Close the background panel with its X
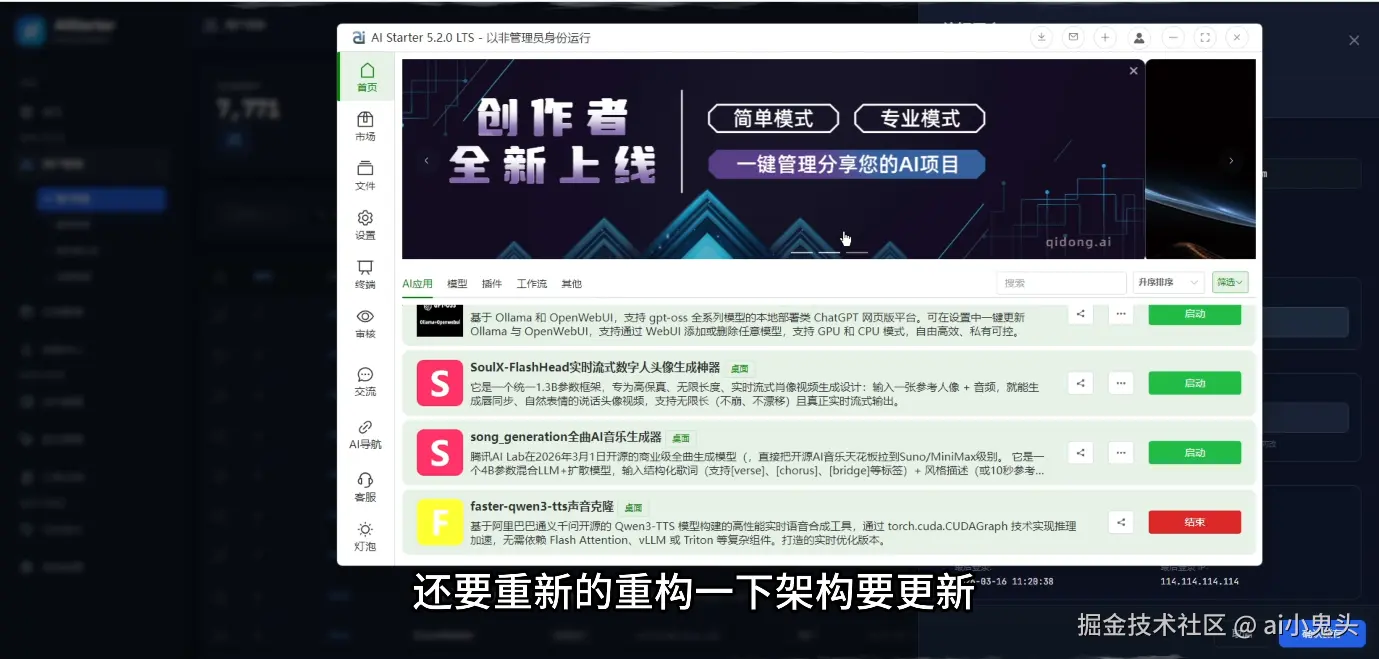This screenshot has width=1379, height=659. [x=1354, y=41]
